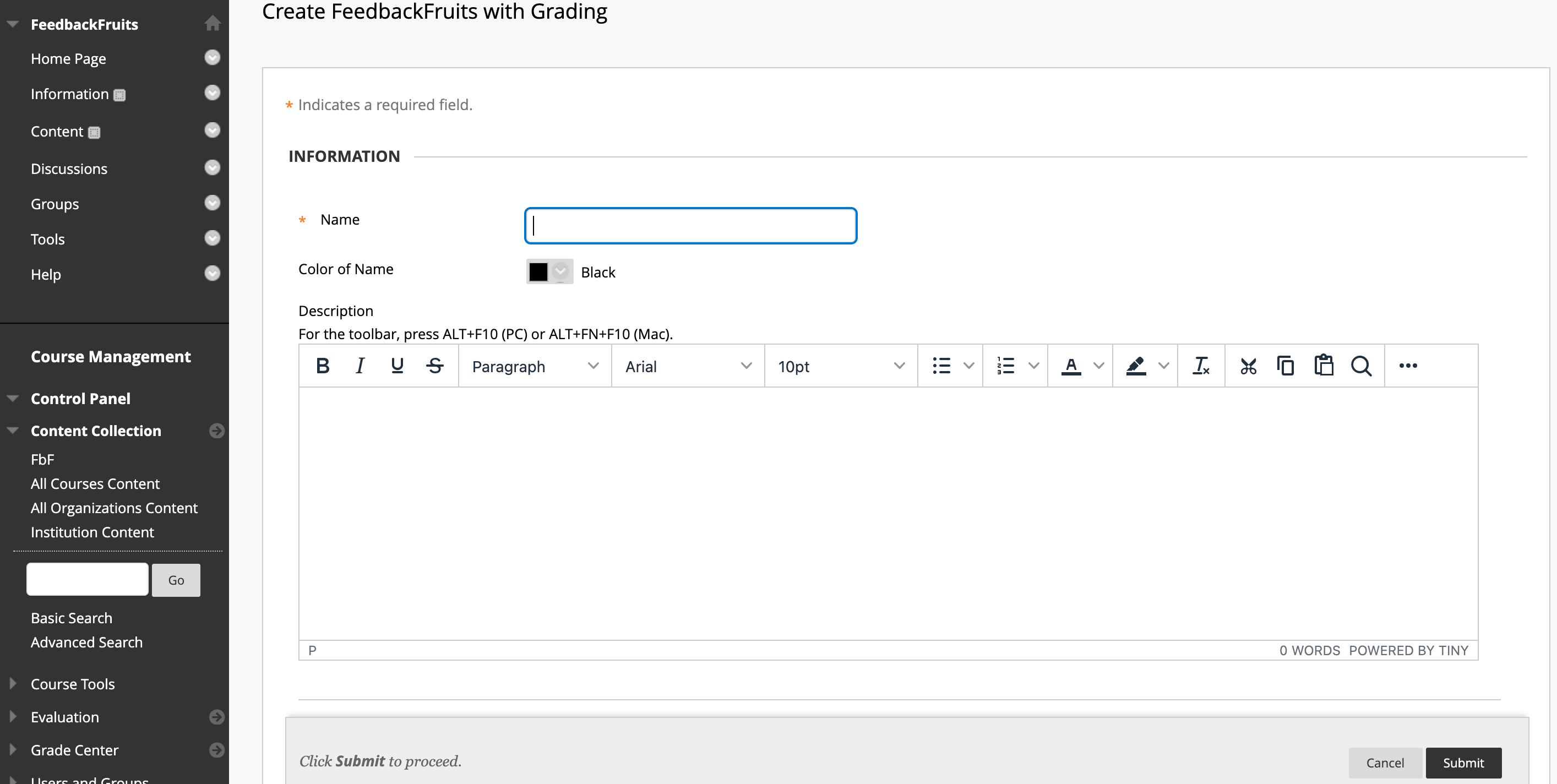Clear formatting with the Tx icon
1557x784 pixels.
(x=1201, y=366)
